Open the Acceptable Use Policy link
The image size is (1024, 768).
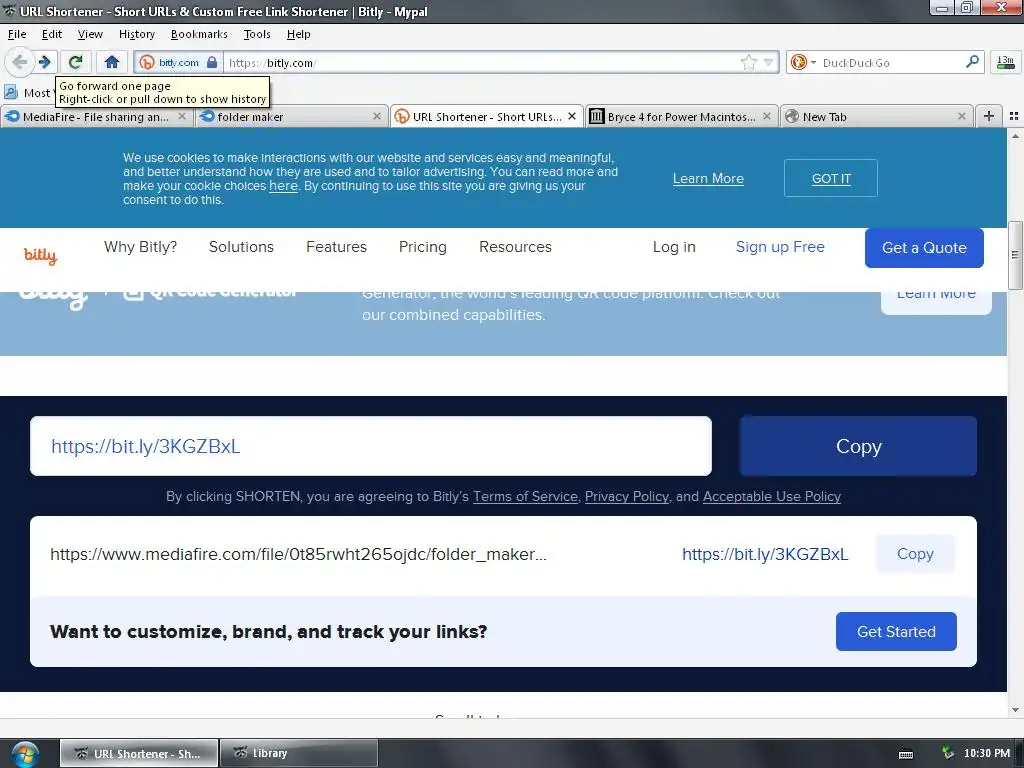click(x=772, y=496)
